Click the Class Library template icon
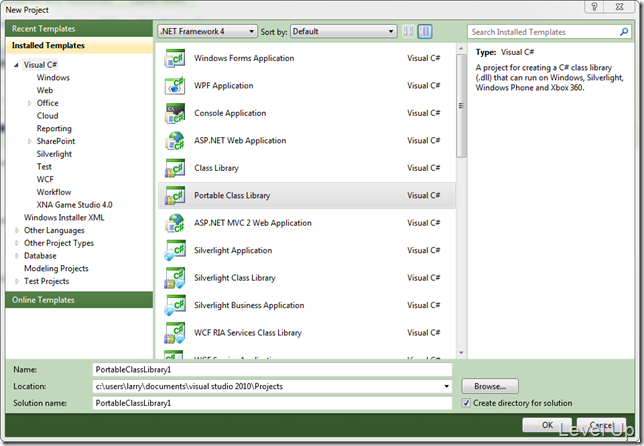 [175, 168]
